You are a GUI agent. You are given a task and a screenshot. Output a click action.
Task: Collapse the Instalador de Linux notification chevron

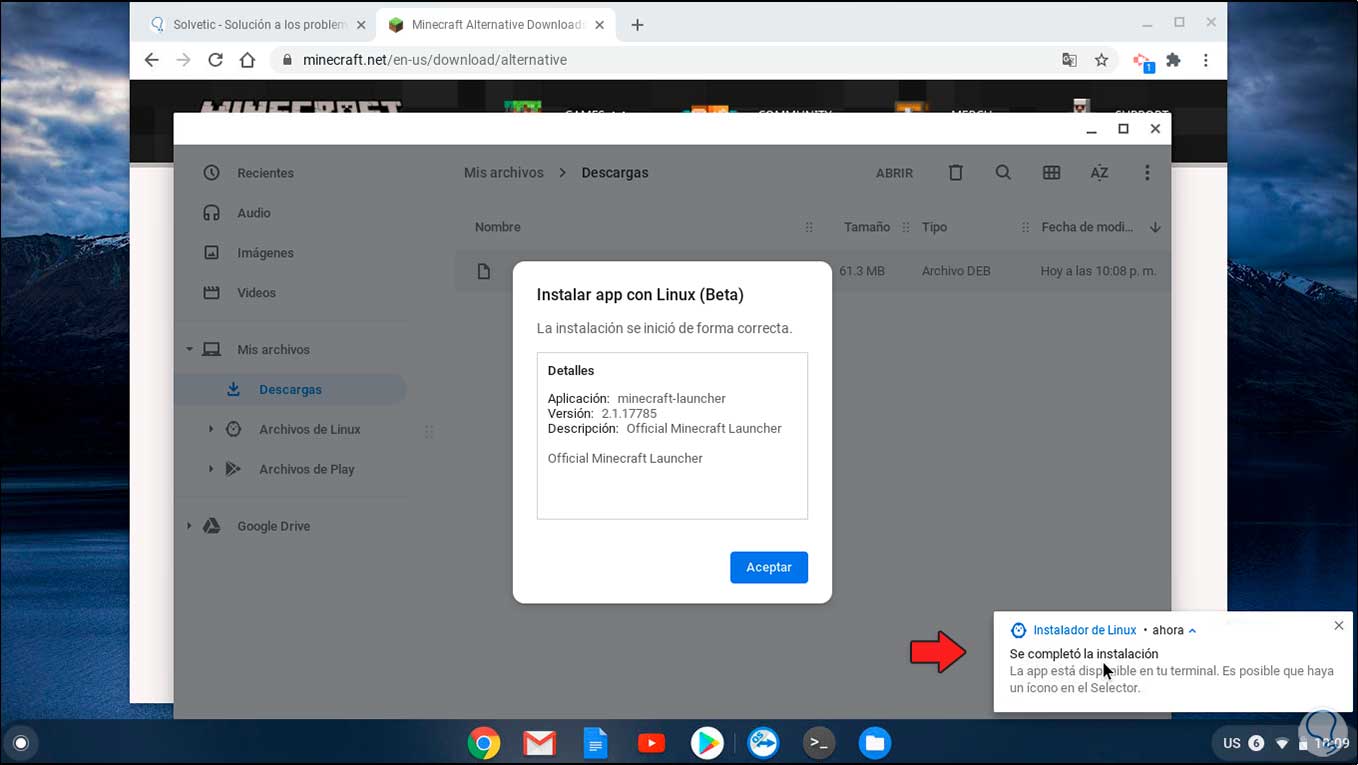tap(1192, 631)
